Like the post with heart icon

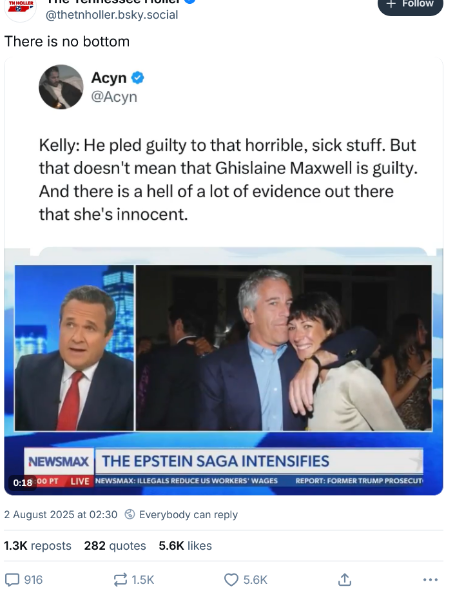tap(231, 580)
